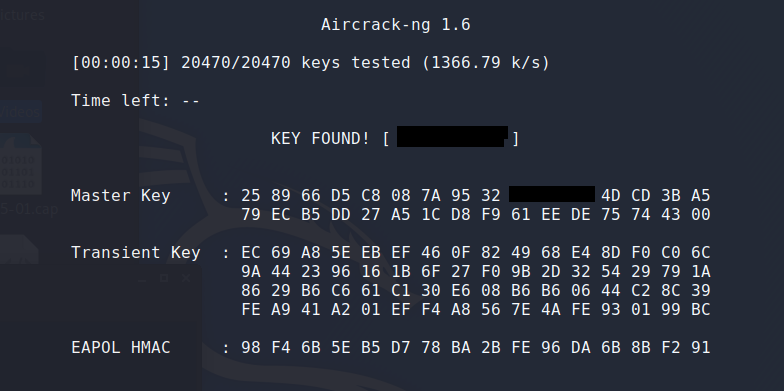Click the redacted key box after KEY FOUND
The height and width of the screenshot is (391, 784).
click(x=452, y=136)
